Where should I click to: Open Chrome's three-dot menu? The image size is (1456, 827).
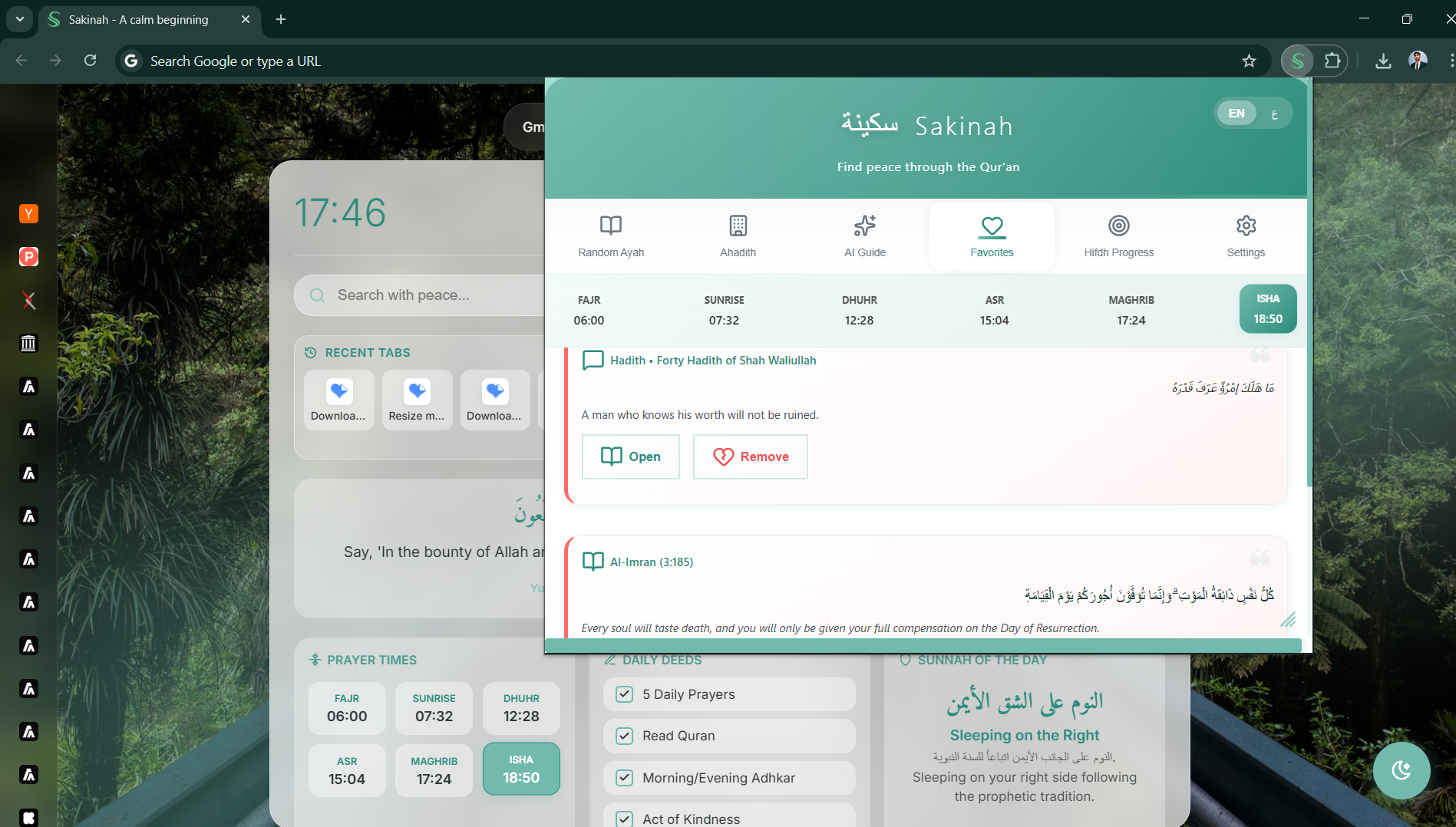[1451, 61]
